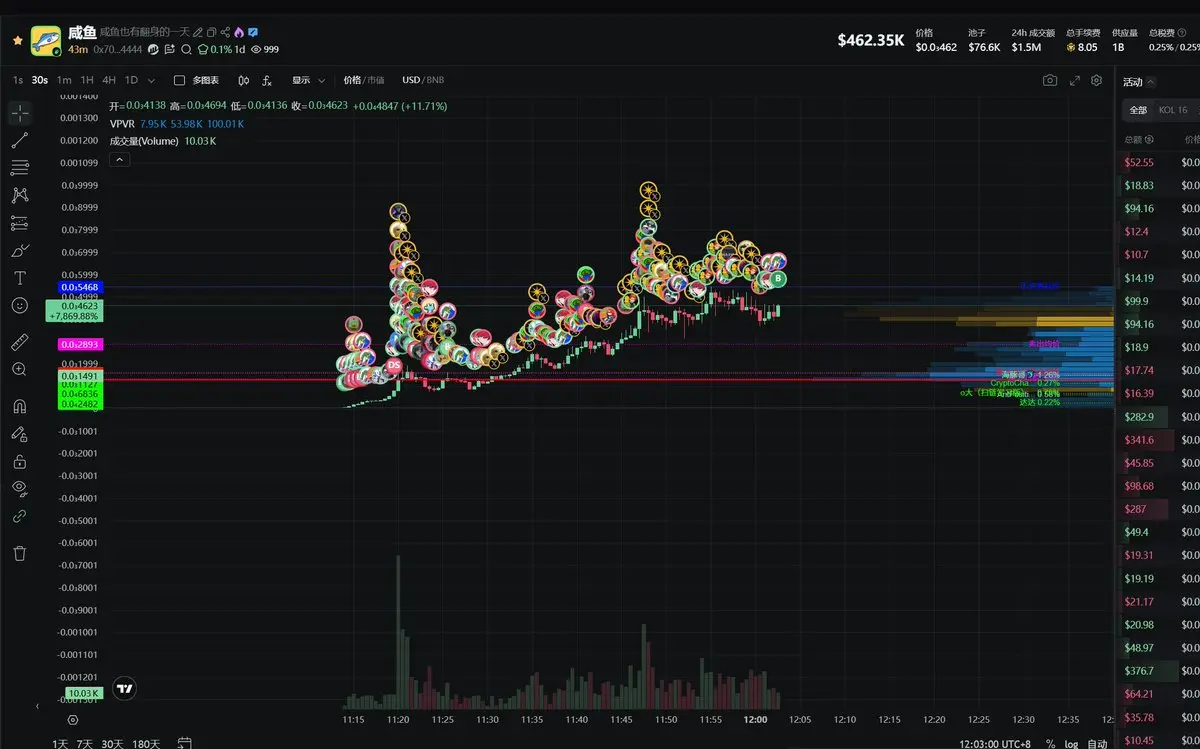Switch to the KOL 16 tab
The height and width of the screenshot is (749, 1200).
[x=1173, y=110]
